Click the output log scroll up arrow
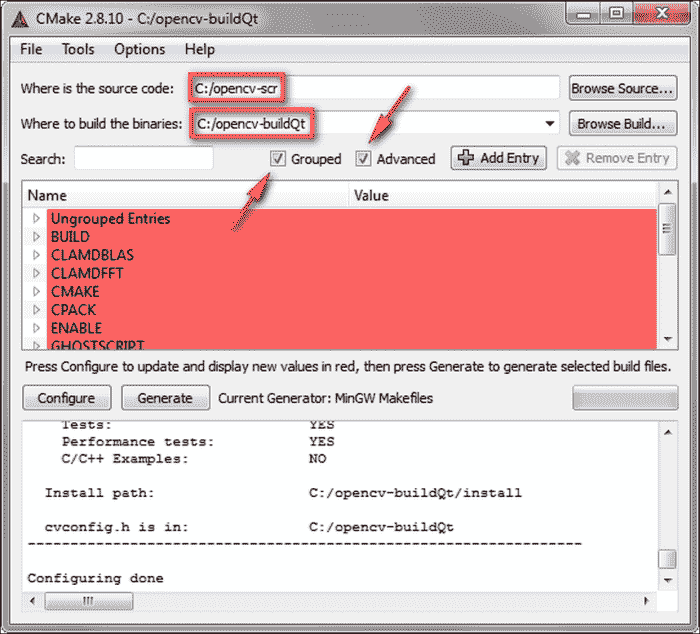This screenshot has height=634, width=700. click(668, 432)
